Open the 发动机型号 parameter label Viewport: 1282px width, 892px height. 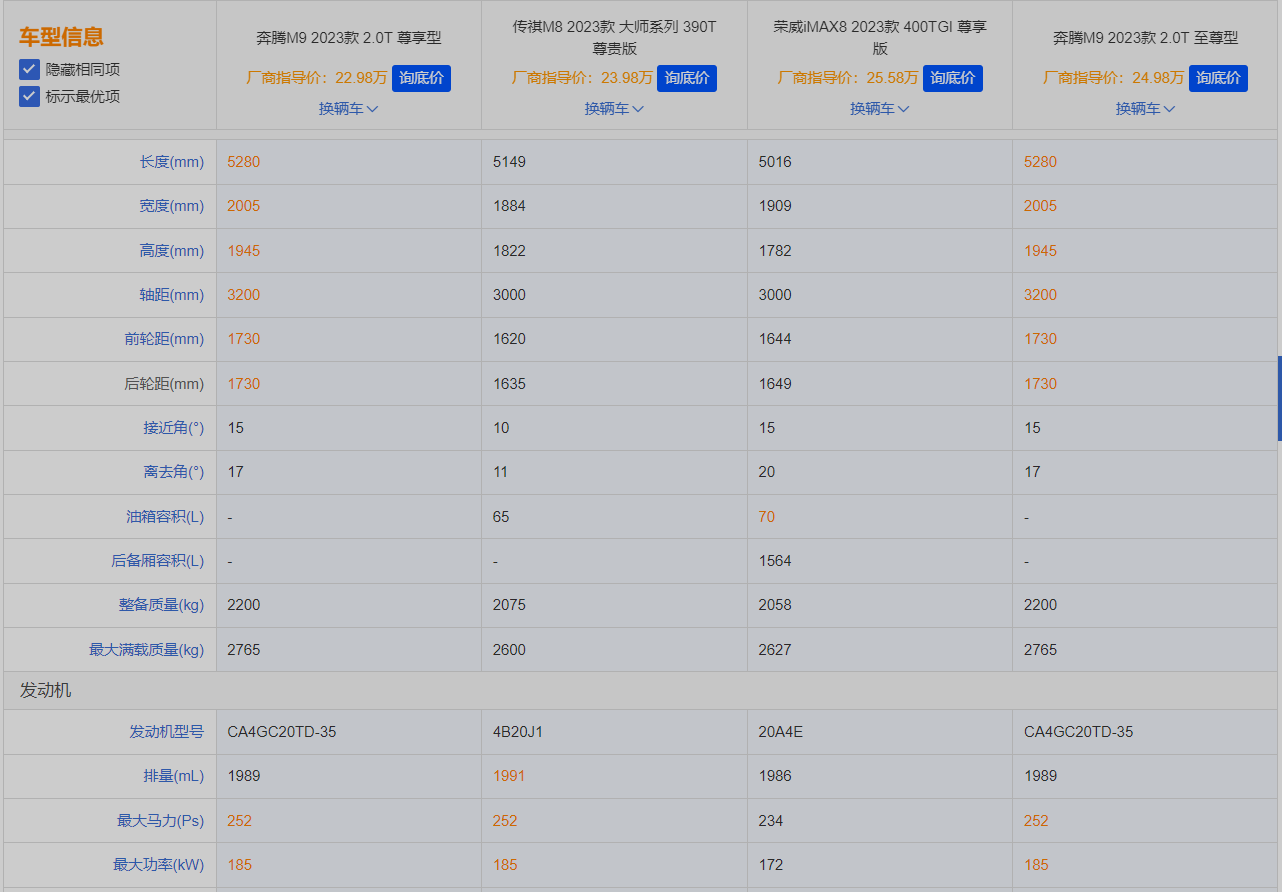[166, 732]
